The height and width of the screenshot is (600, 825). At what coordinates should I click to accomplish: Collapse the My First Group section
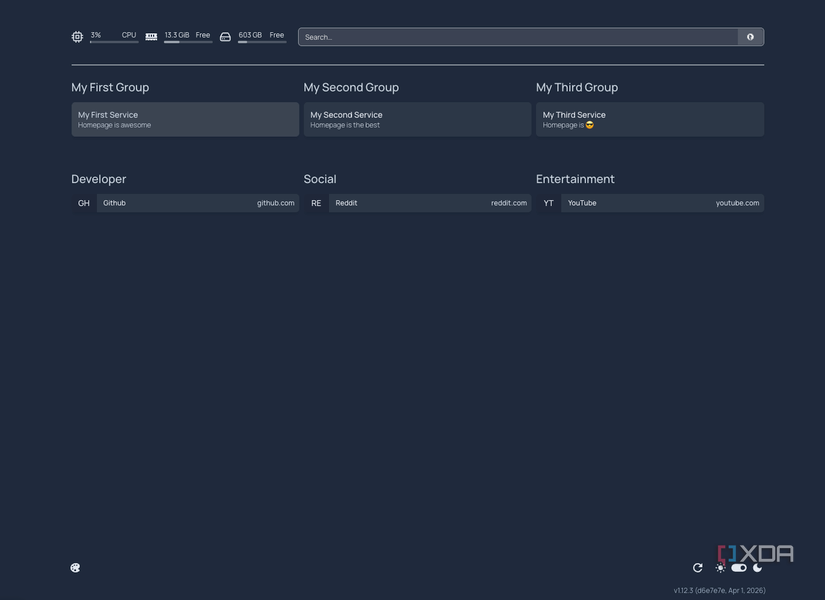click(110, 87)
